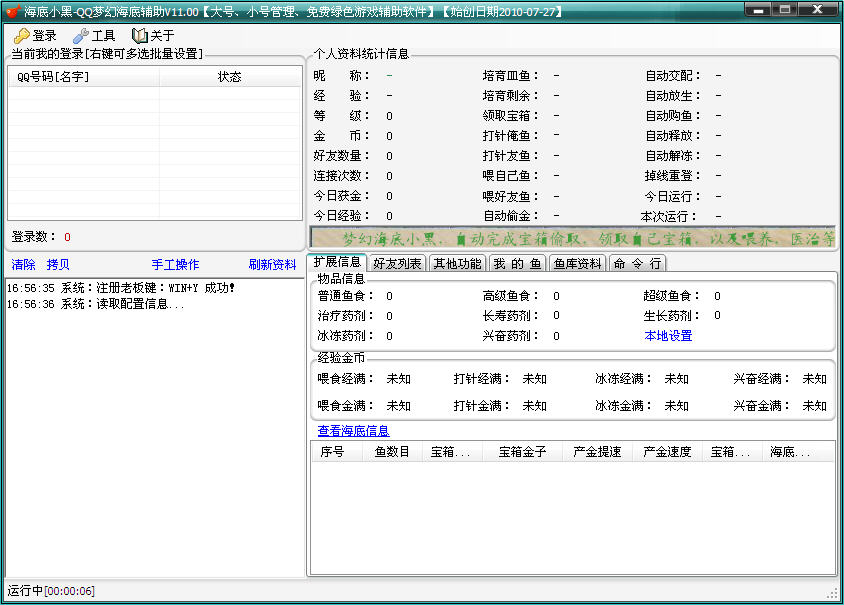Screen dimensions: 844x605
Task: Click the 宝箱金子 column header
Action: (x=522, y=452)
